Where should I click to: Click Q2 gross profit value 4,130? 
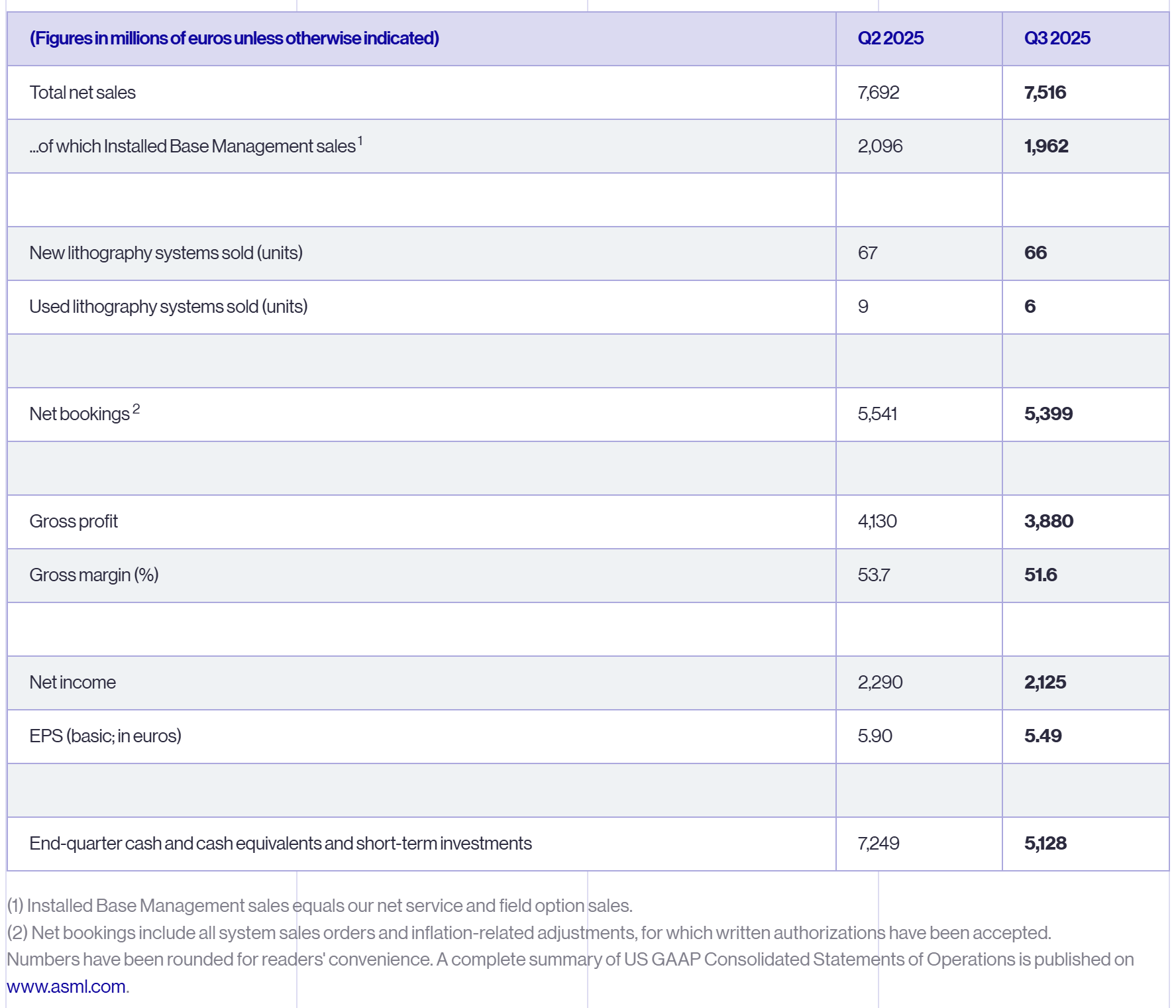click(x=877, y=522)
